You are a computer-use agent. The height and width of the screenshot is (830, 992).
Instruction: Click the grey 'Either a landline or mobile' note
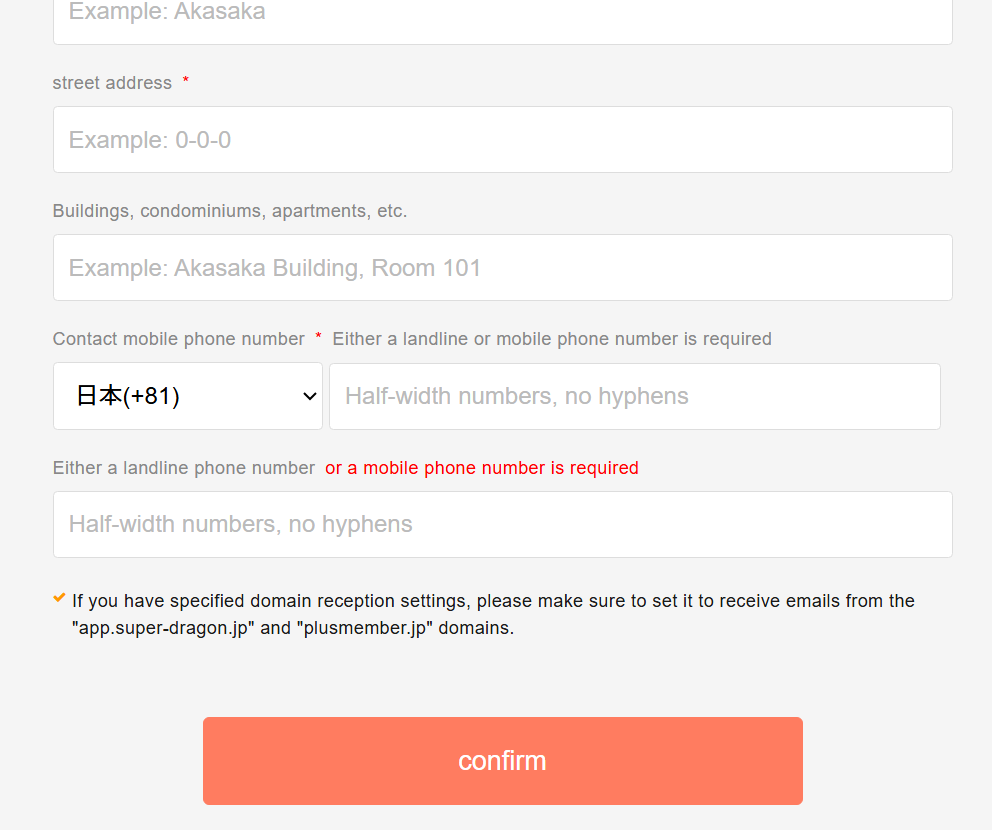[552, 339]
